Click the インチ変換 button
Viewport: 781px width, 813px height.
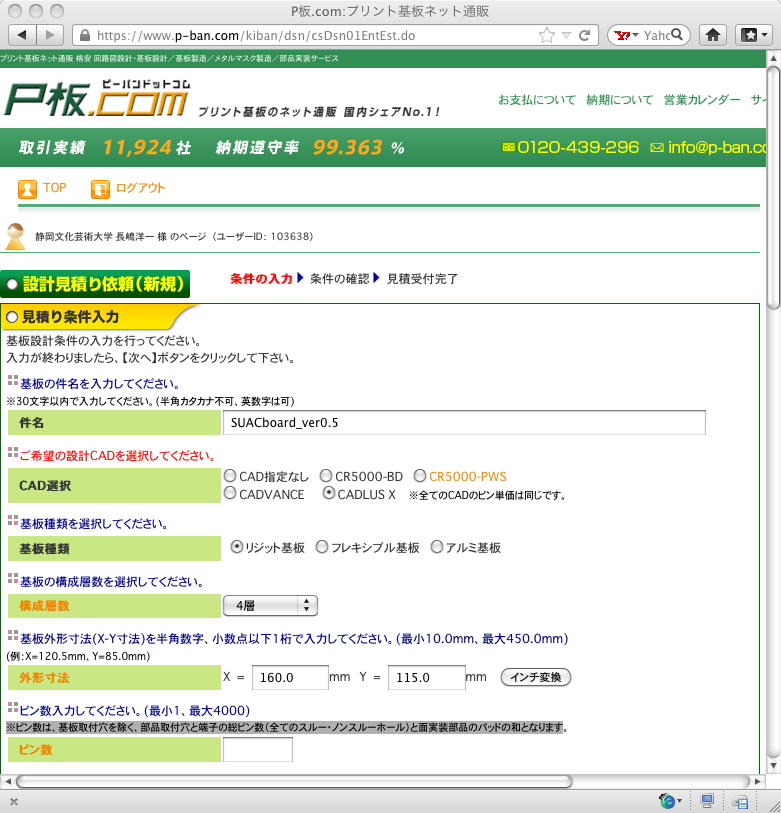coord(536,677)
